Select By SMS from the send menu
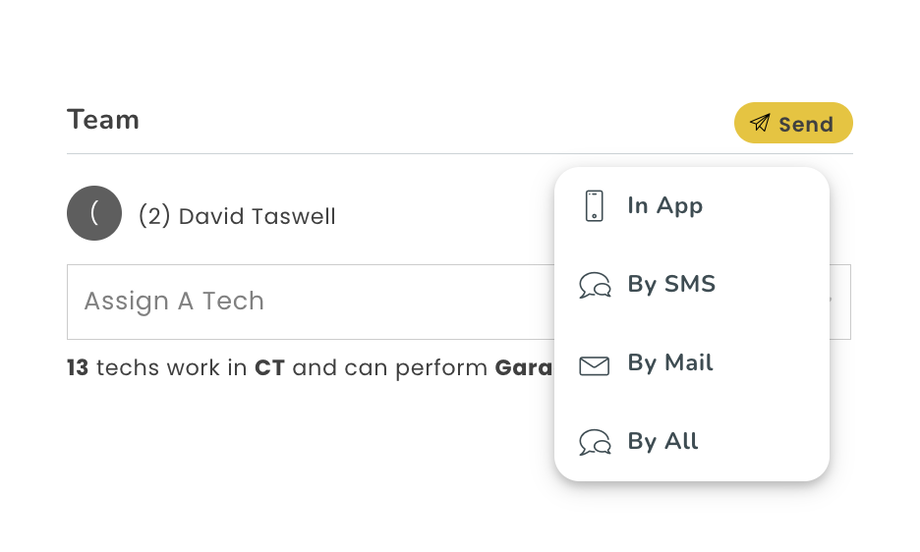920x552 pixels. click(671, 285)
